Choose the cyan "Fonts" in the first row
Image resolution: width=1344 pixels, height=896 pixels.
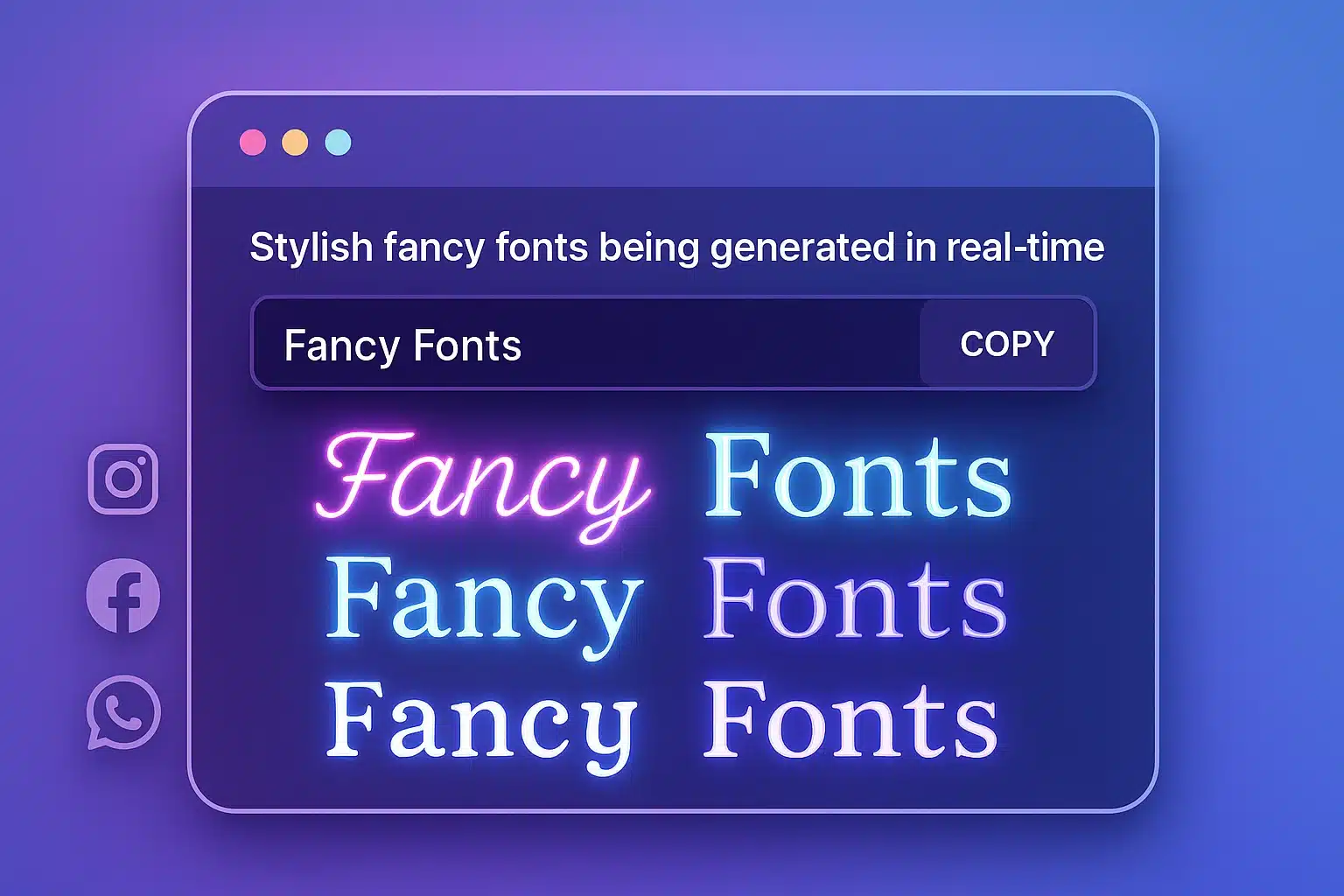pos(857,478)
